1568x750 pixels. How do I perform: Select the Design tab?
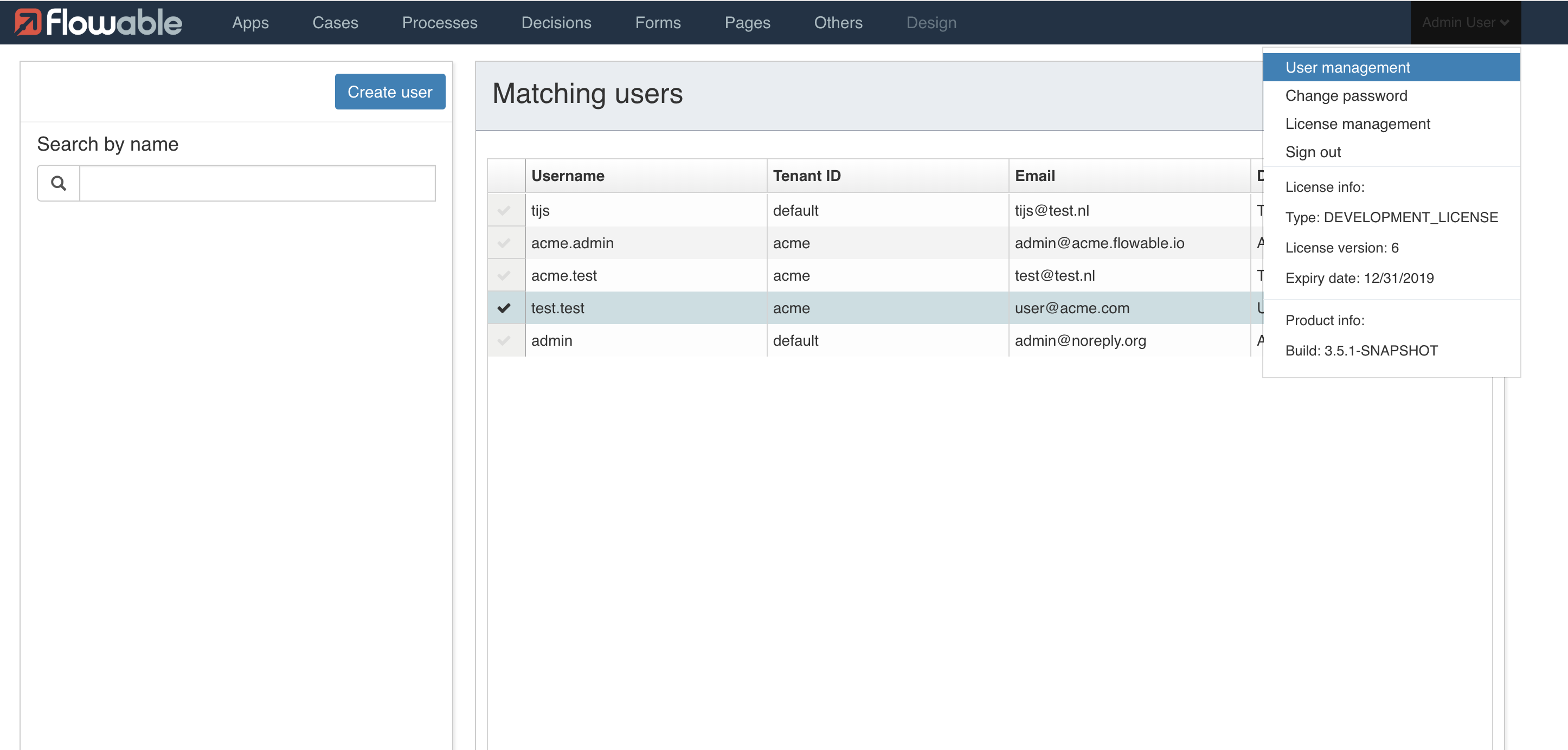(930, 22)
